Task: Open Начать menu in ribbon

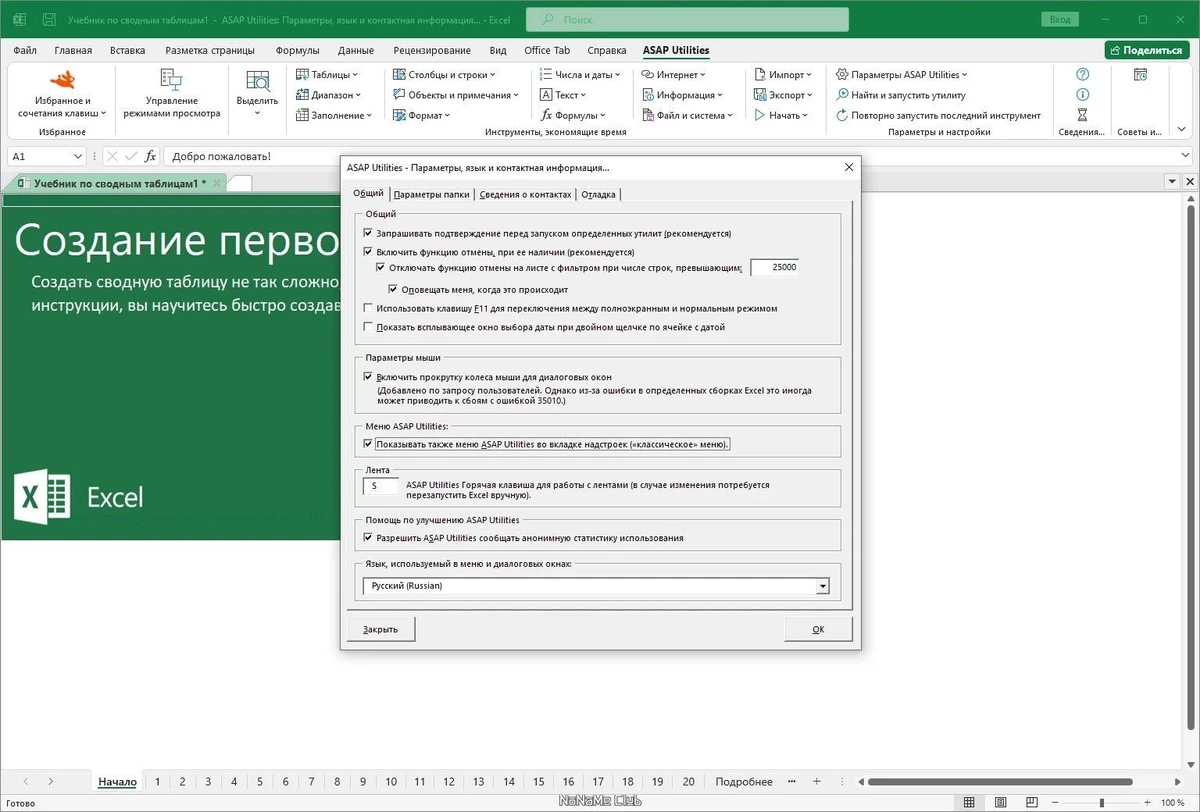Action: [x=780, y=115]
